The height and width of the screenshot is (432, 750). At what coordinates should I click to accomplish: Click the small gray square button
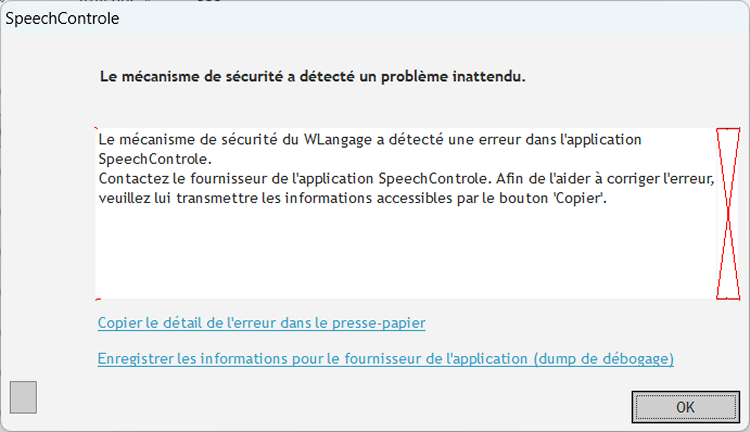23,397
